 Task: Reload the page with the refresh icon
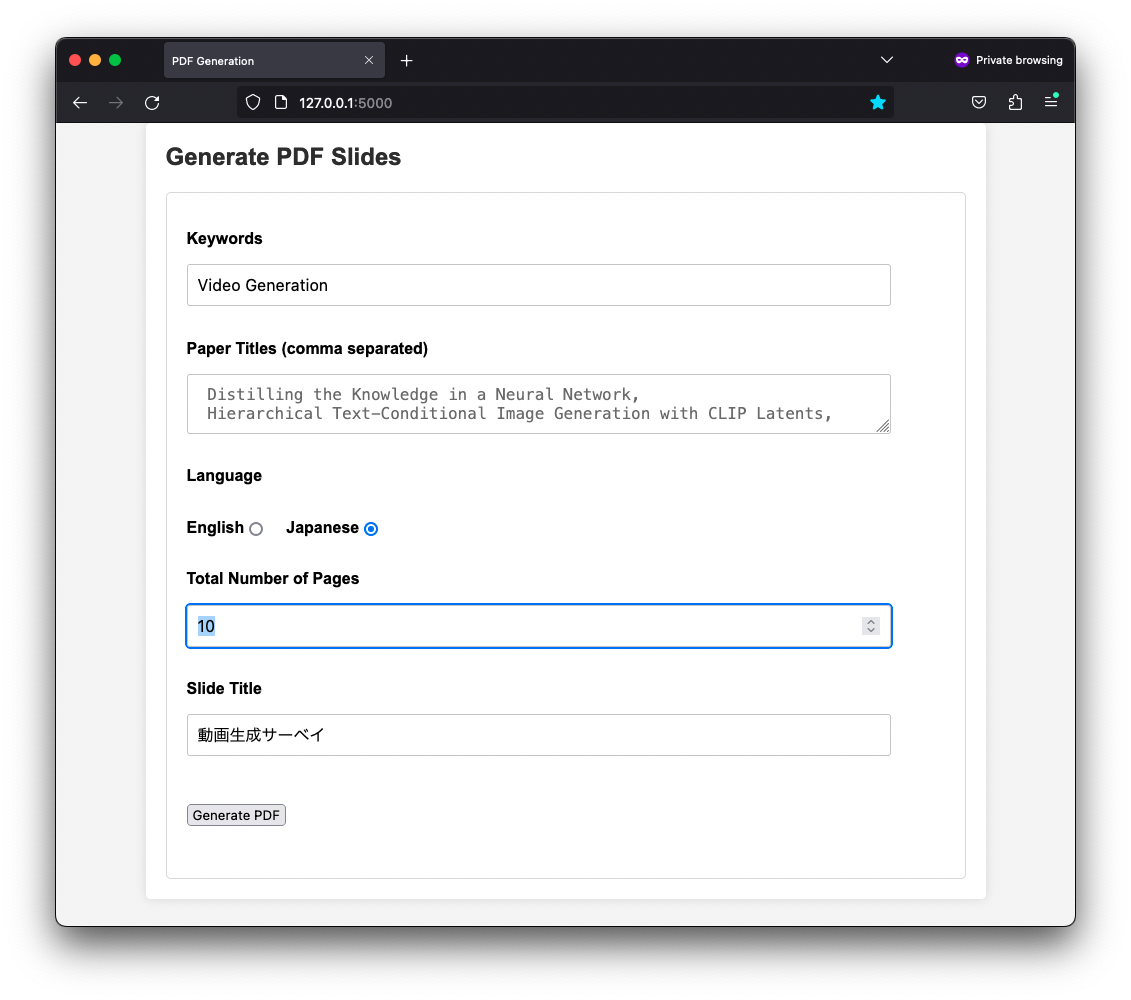coord(151,102)
